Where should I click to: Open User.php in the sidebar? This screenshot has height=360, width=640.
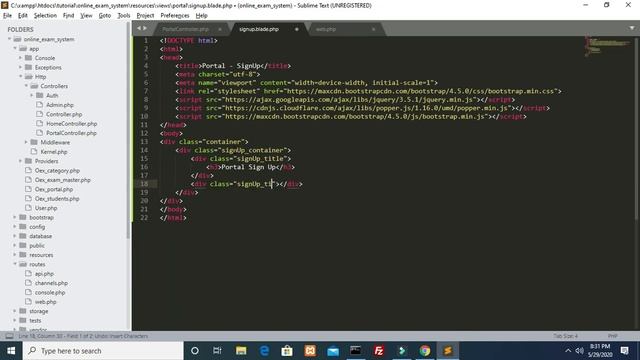click(x=46, y=208)
